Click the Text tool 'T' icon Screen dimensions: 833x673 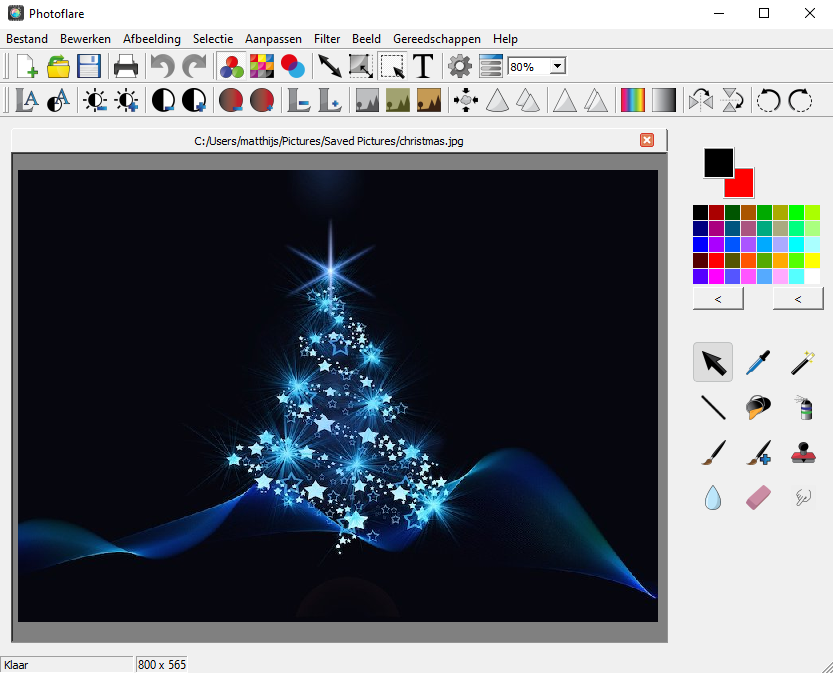click(x=423, y=66)
